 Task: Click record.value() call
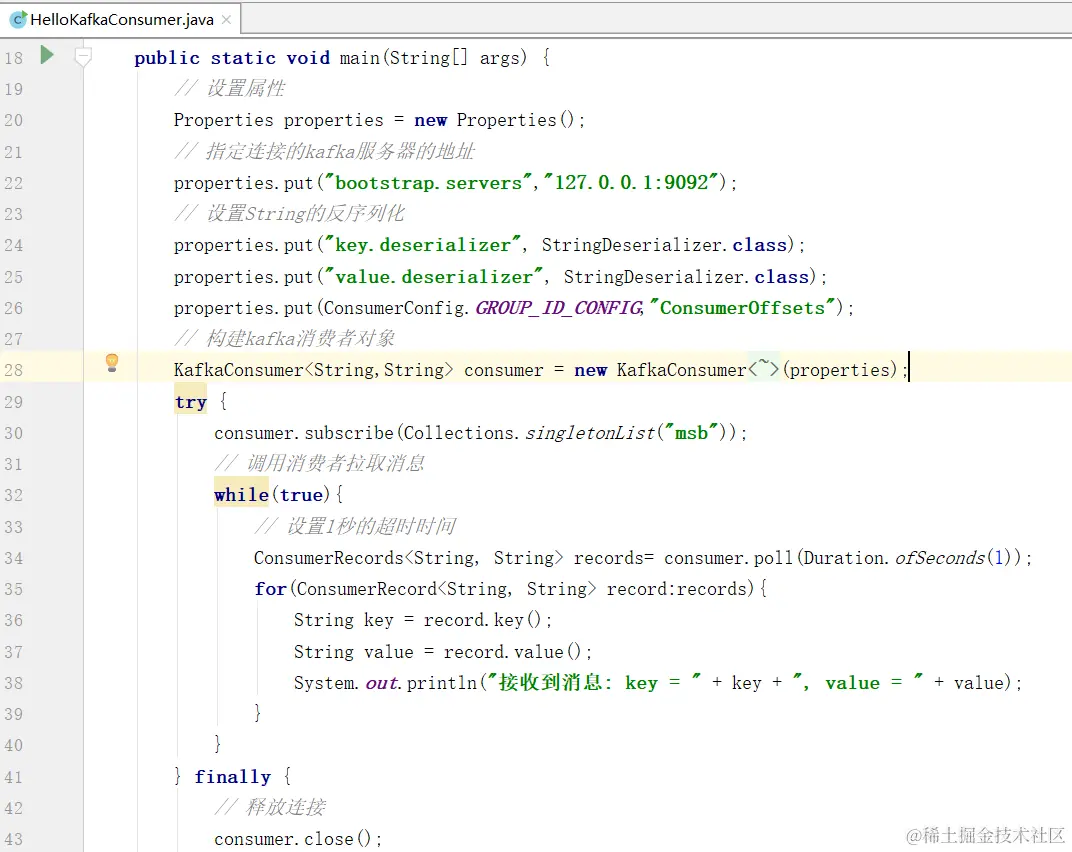(512, 652)
